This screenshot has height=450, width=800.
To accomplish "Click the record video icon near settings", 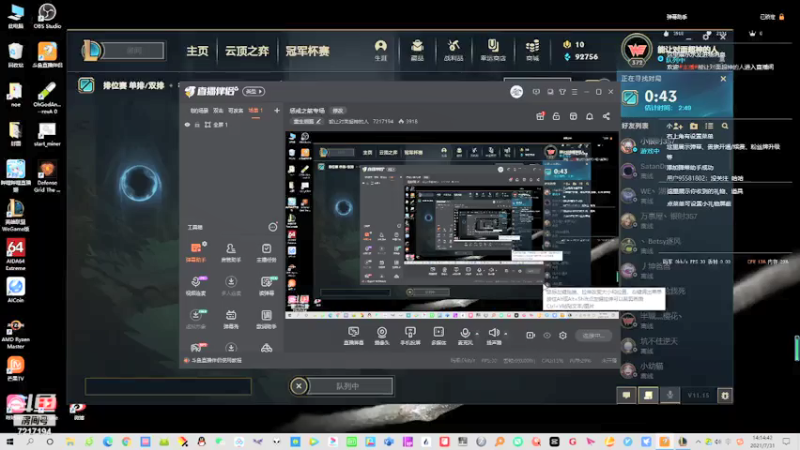I will point(531,335).
